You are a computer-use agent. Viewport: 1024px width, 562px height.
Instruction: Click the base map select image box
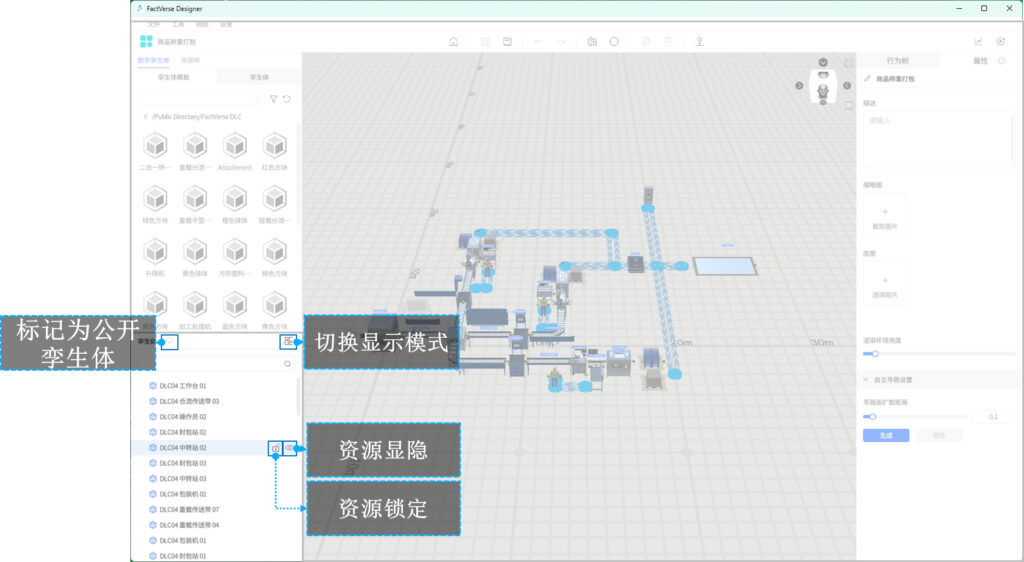pos(885,283)
